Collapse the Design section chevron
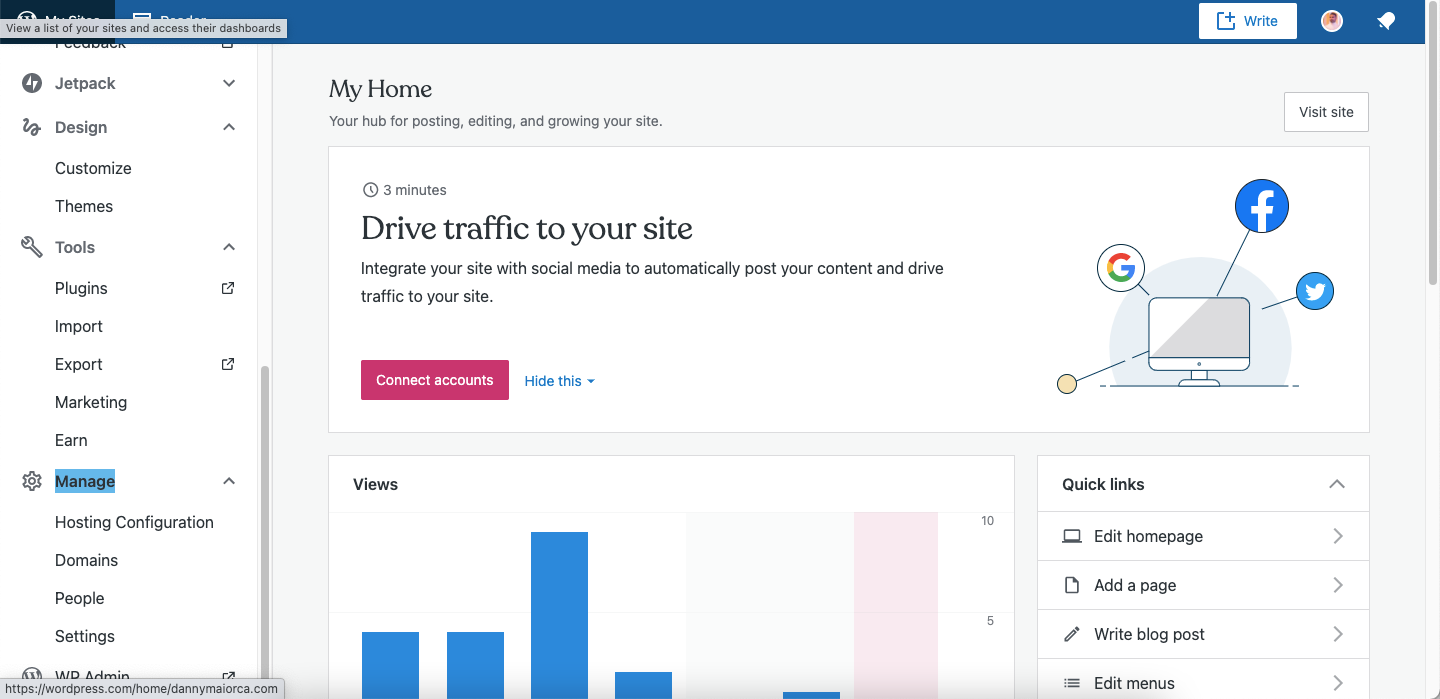 tap(229, 128)
